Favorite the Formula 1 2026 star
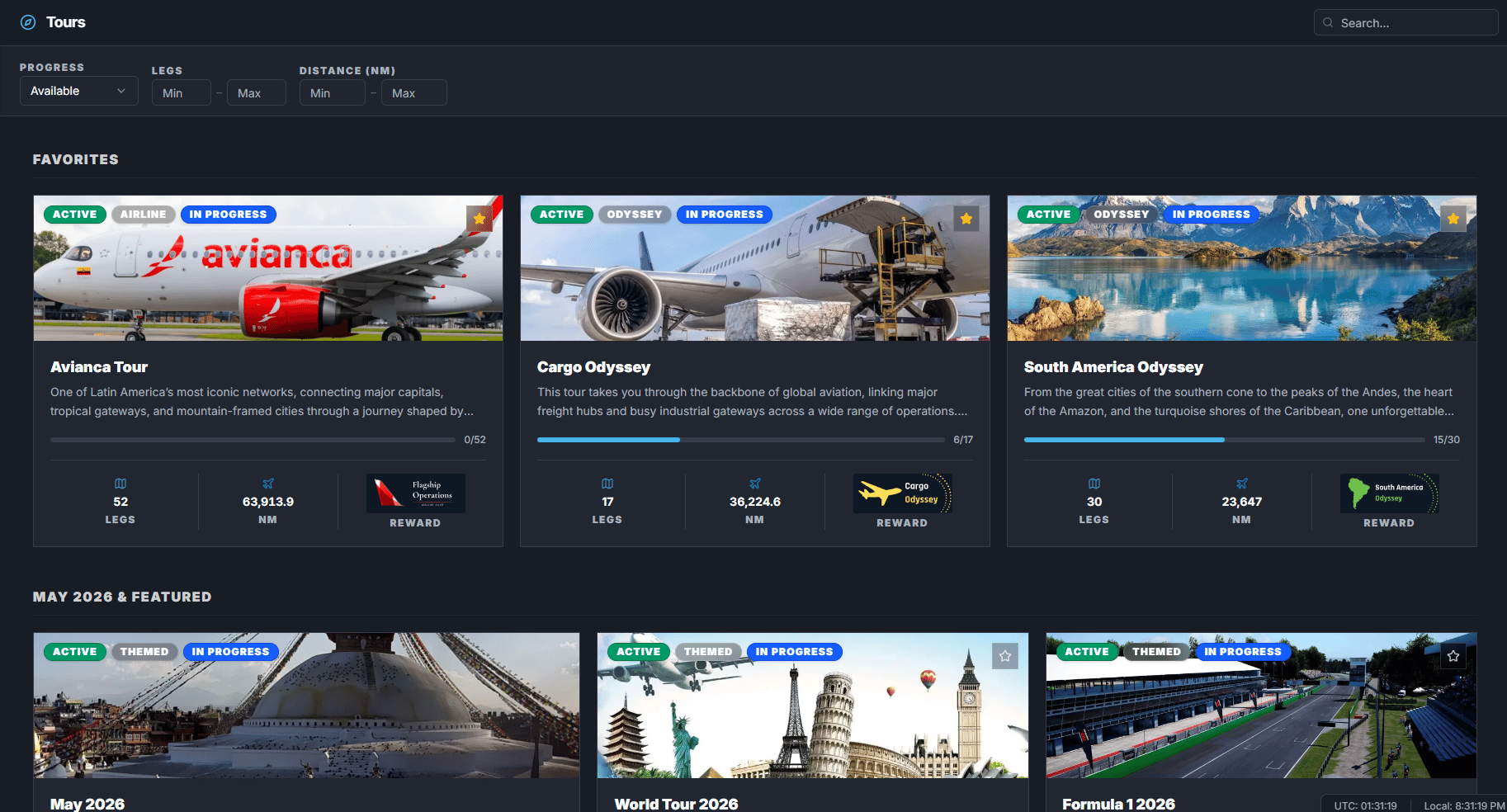 [1453, 656]
